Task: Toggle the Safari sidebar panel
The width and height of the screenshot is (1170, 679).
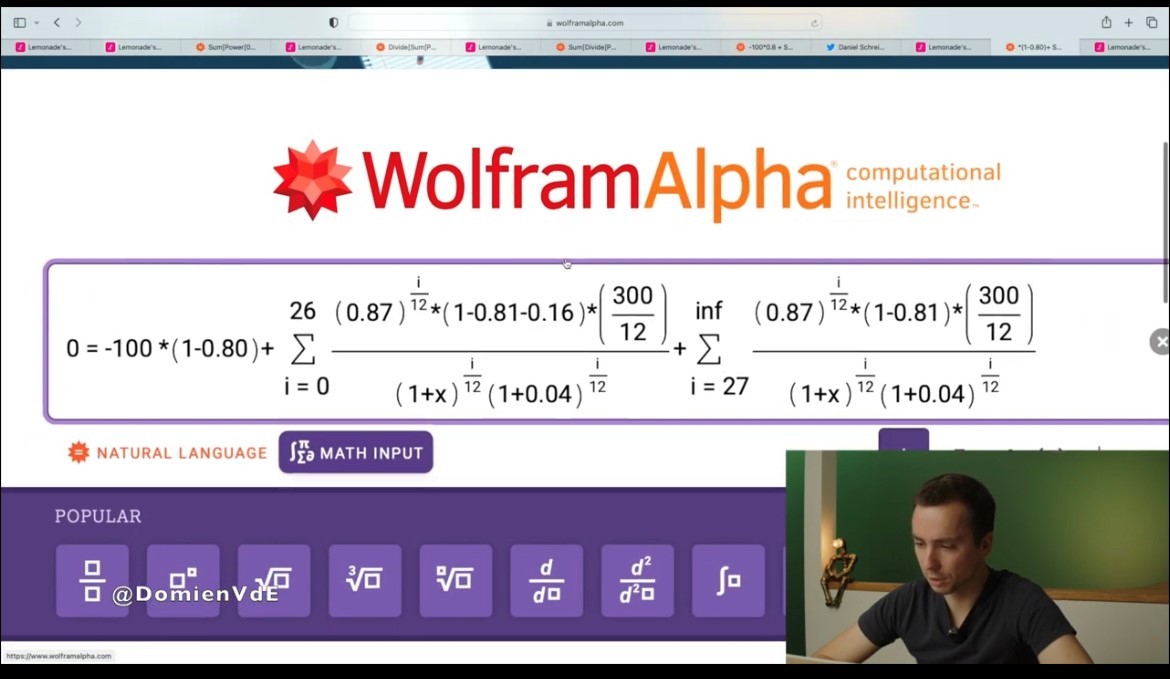Action: (x=20, y=23)
